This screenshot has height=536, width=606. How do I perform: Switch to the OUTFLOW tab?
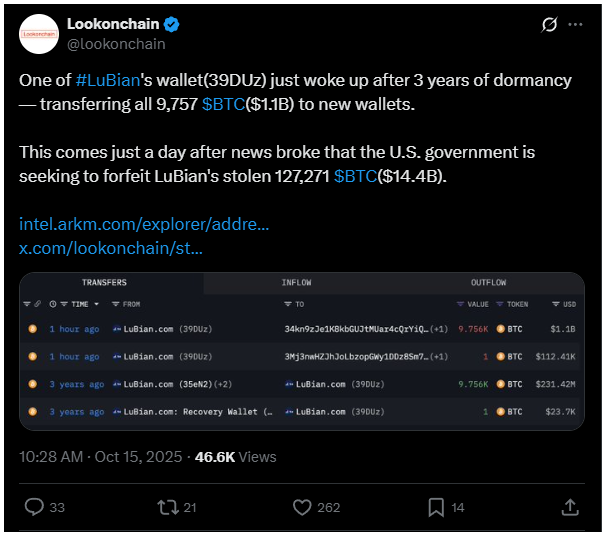coord(488,283)
